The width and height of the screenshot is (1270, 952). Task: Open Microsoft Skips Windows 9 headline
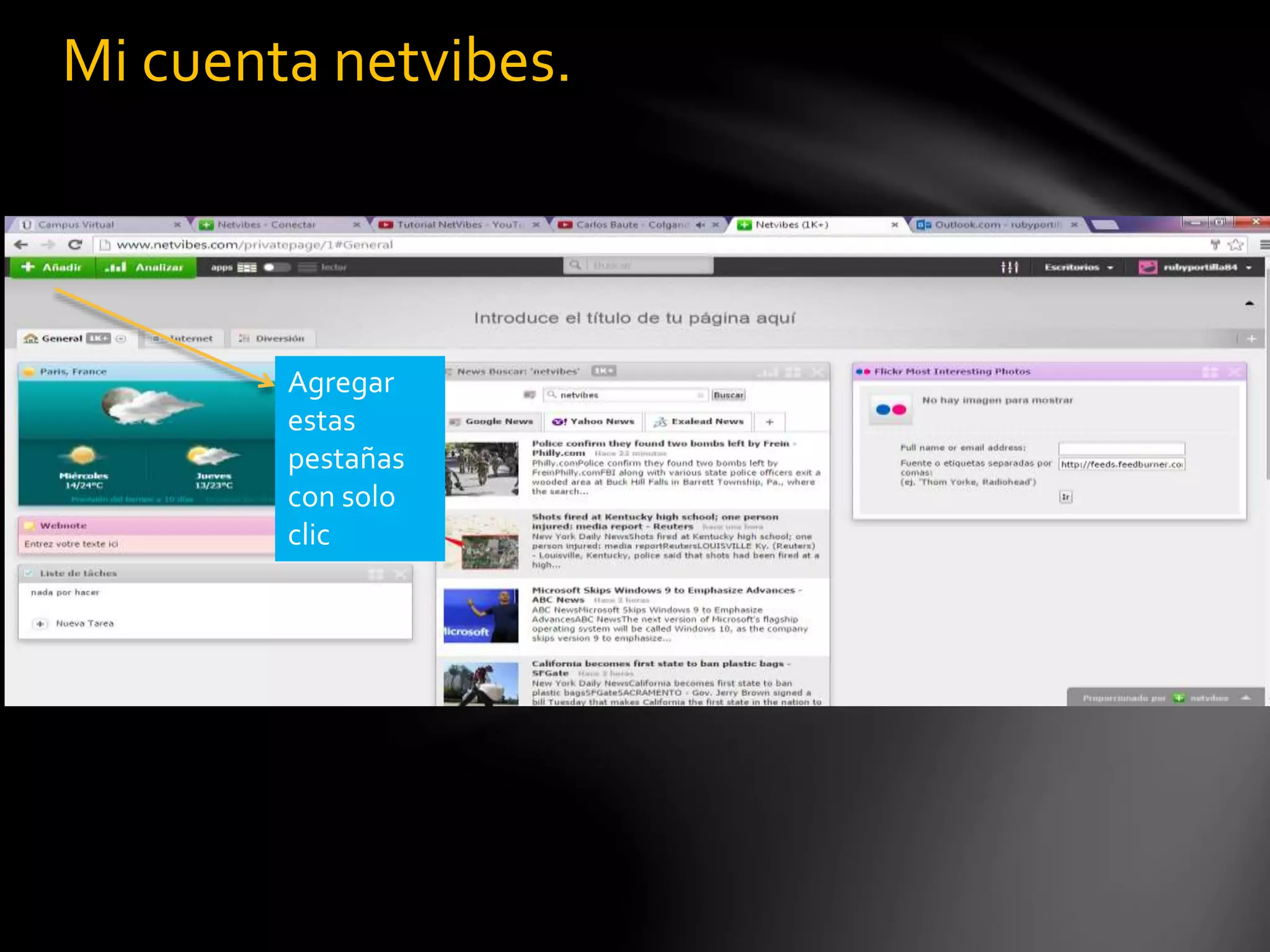[x=667, y=595]
